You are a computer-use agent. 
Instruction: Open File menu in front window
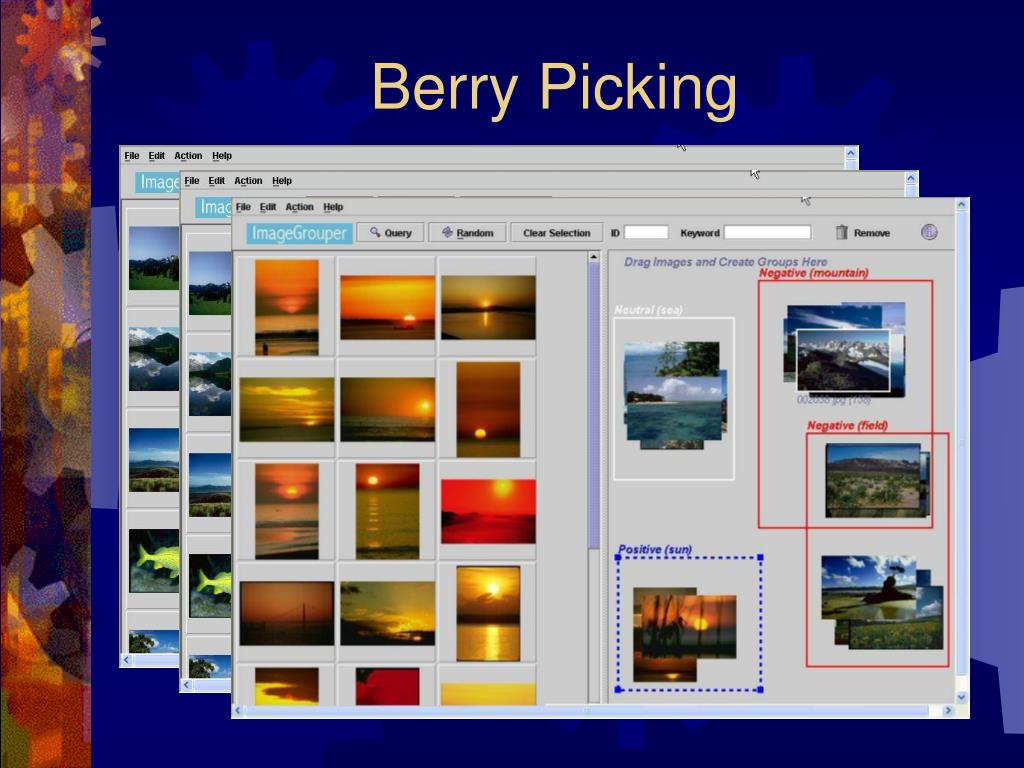tap(243, 207)
